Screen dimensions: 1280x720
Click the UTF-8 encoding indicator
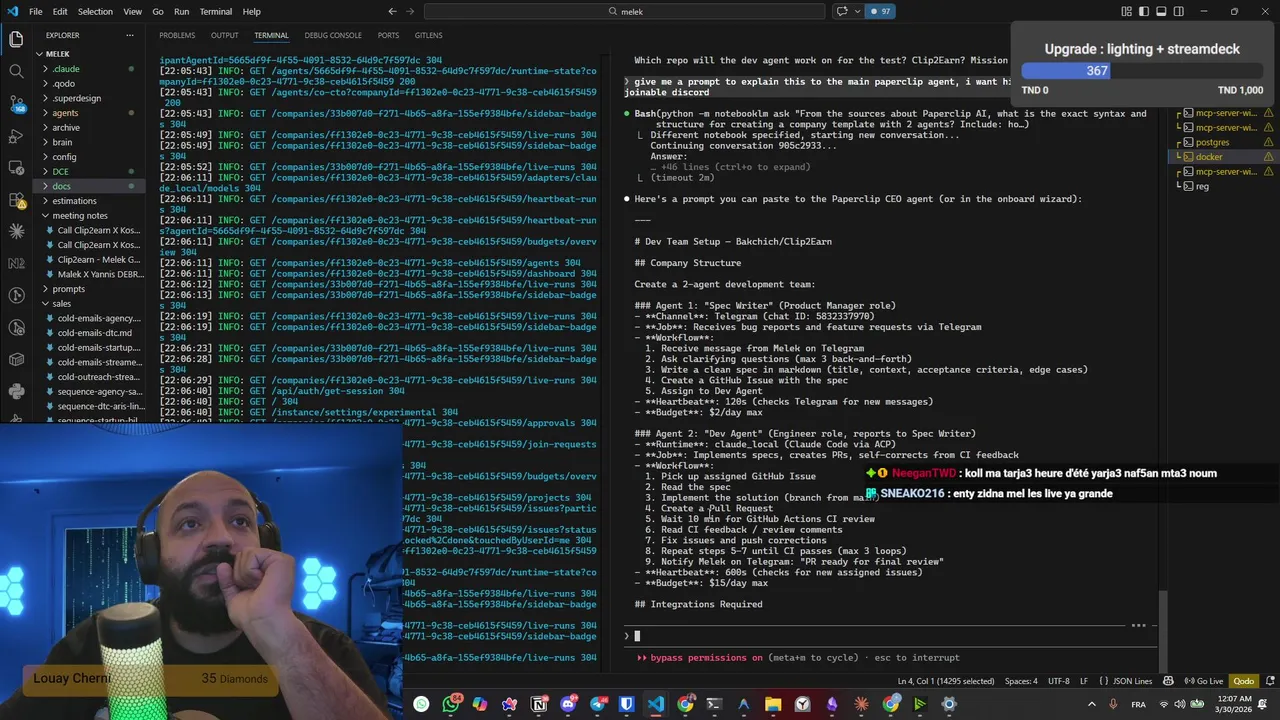[x=1058, y=681]
